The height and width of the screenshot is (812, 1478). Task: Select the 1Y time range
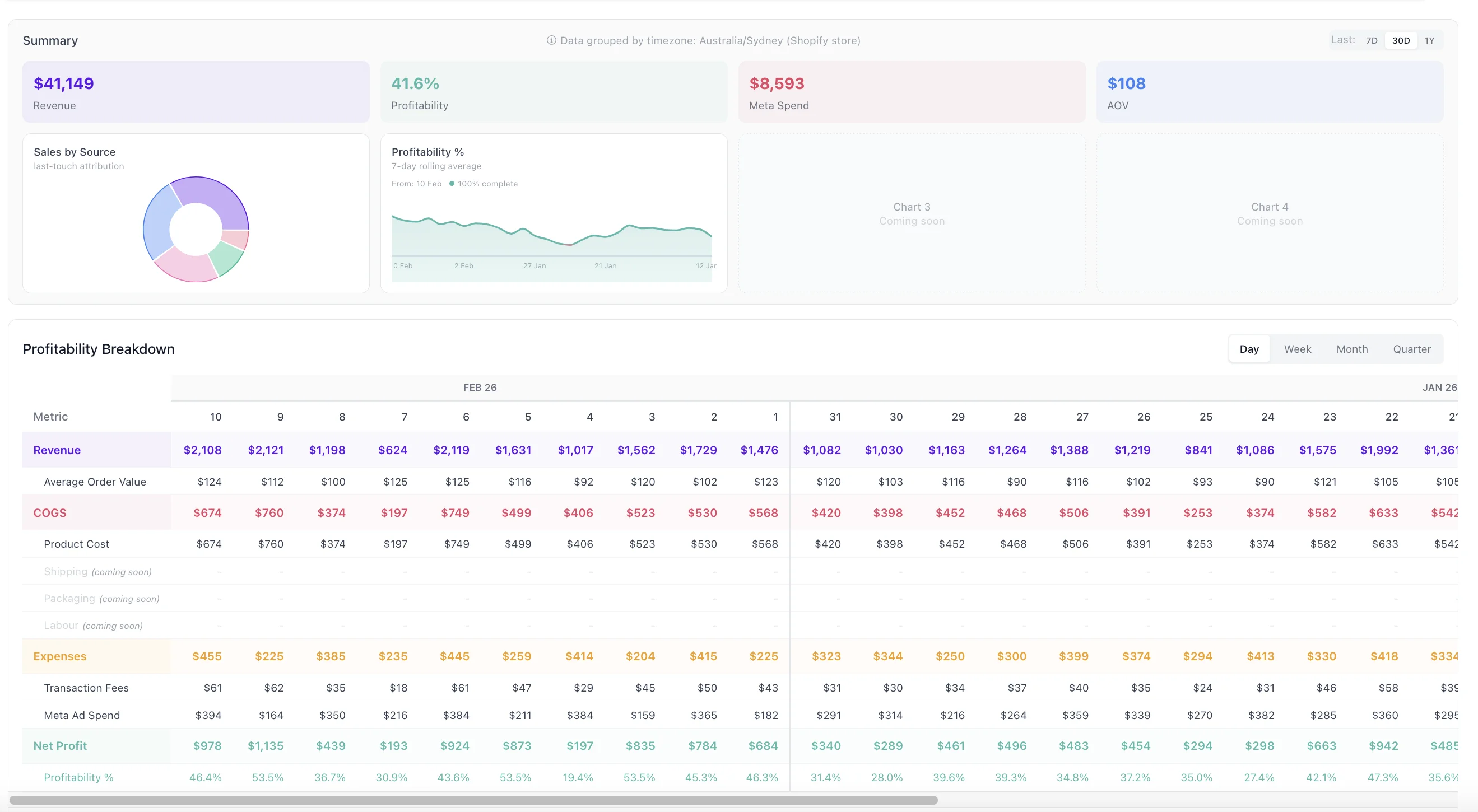click(x=1429, y=40)
